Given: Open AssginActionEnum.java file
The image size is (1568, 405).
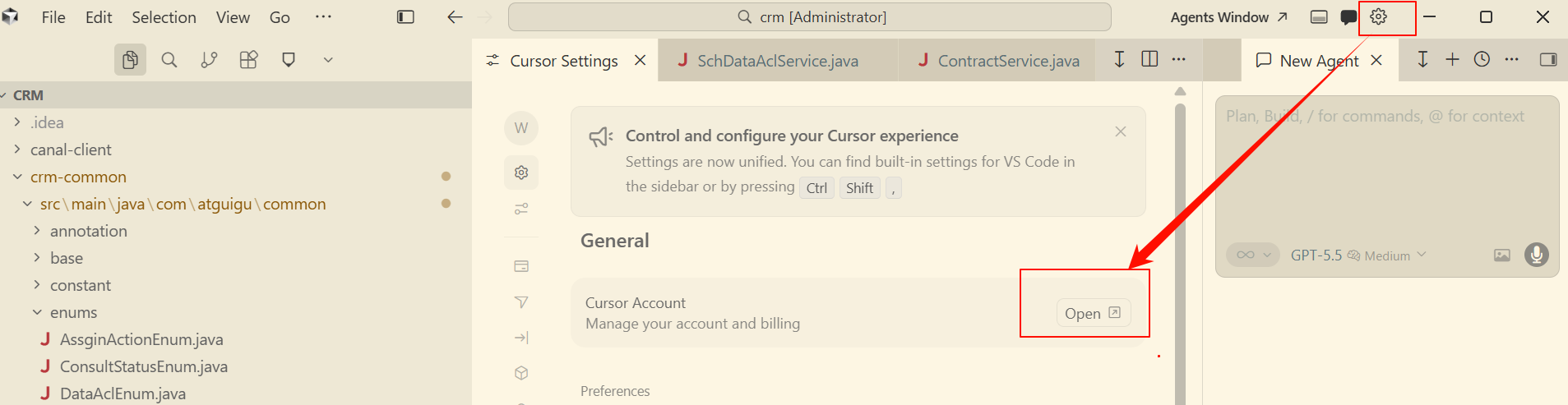Looking at the screenshot, I should tap(236, 339).
